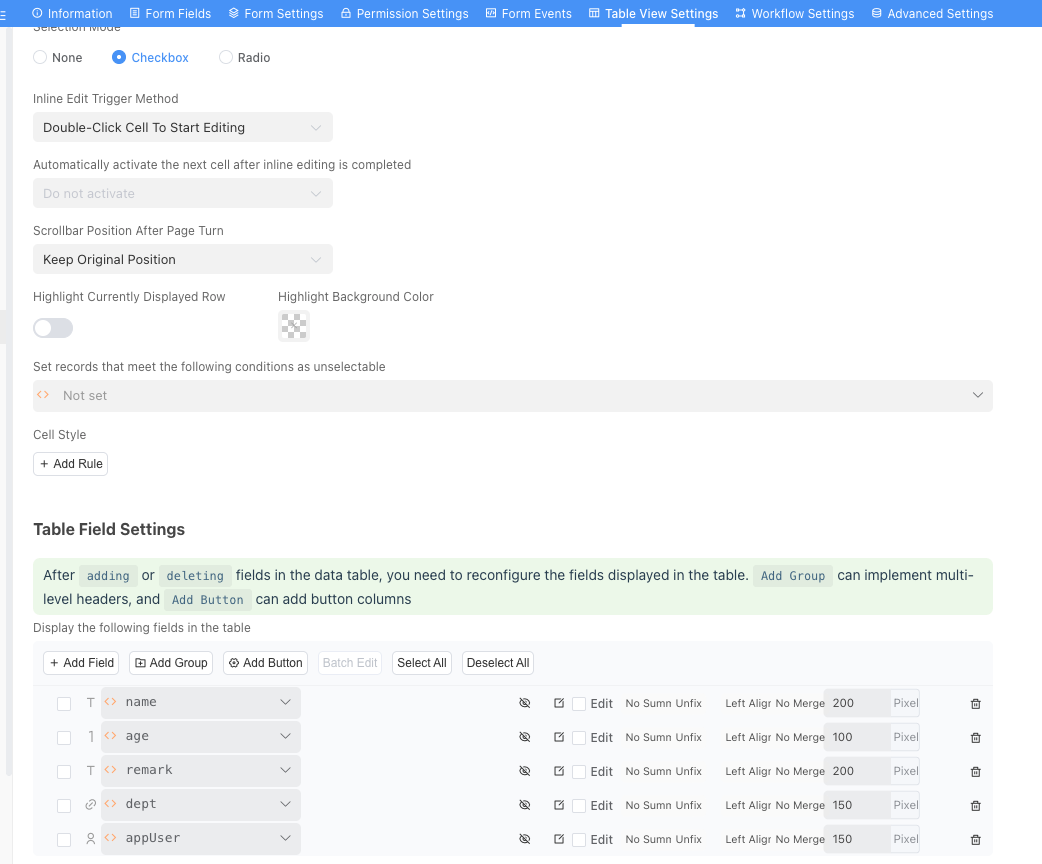Image resolution: width=1042 pixels, height=864 pixels.
Task: Click the Add Rule button under Cell Style
Action: 70,463
